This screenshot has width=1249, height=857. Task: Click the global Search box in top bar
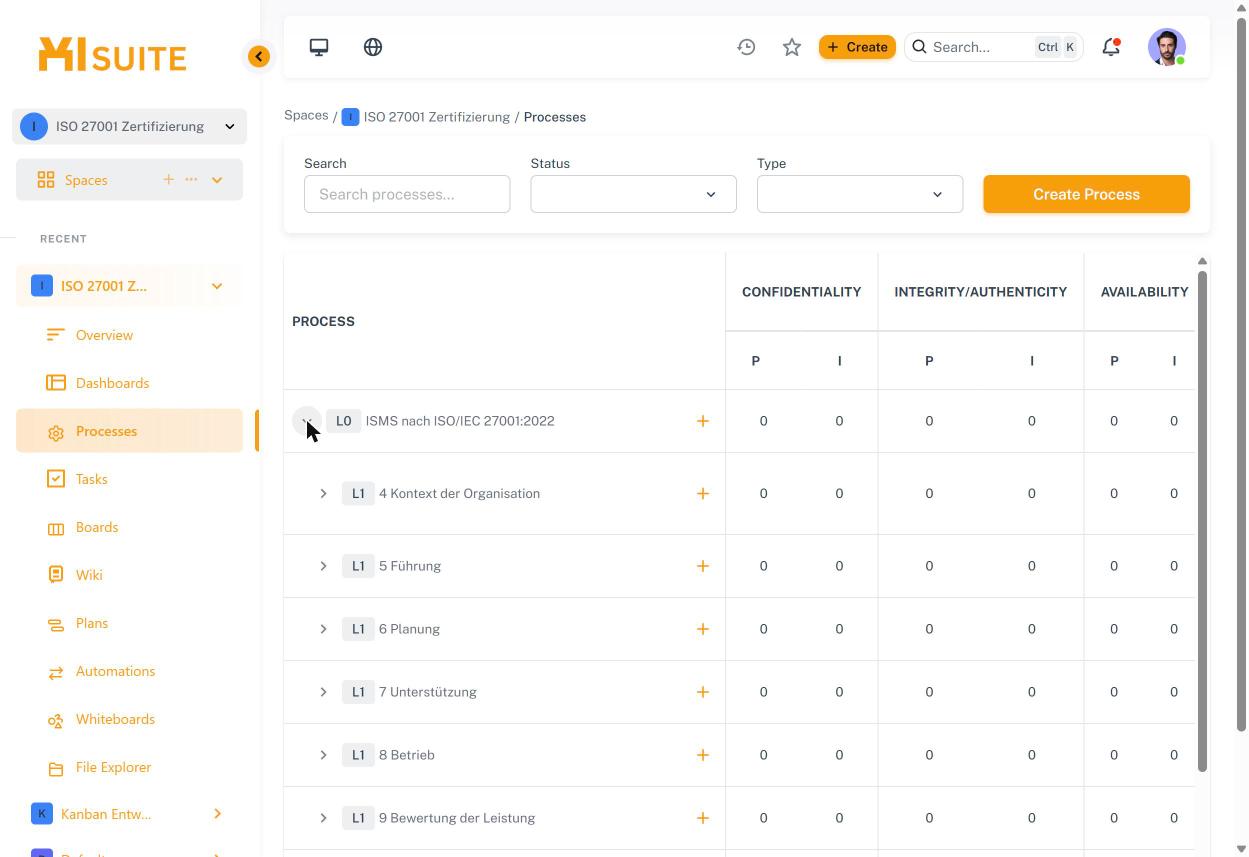[994, 47]
